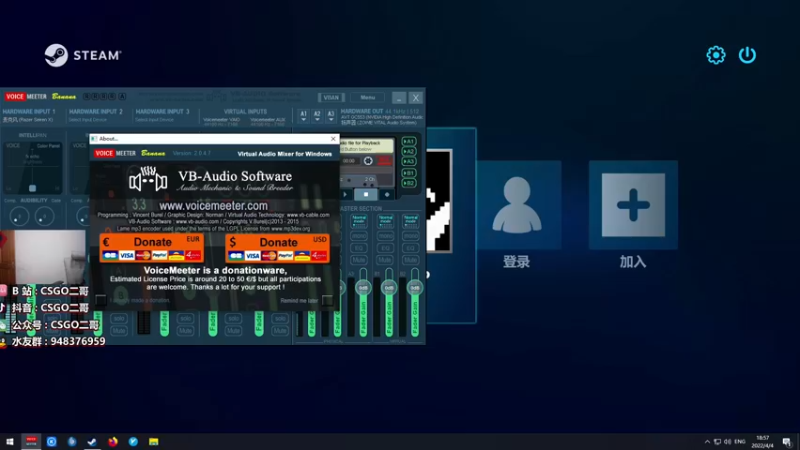Mute the B2 master bus
This screenshot has height=450, width=800.
(x=411, y=260)
